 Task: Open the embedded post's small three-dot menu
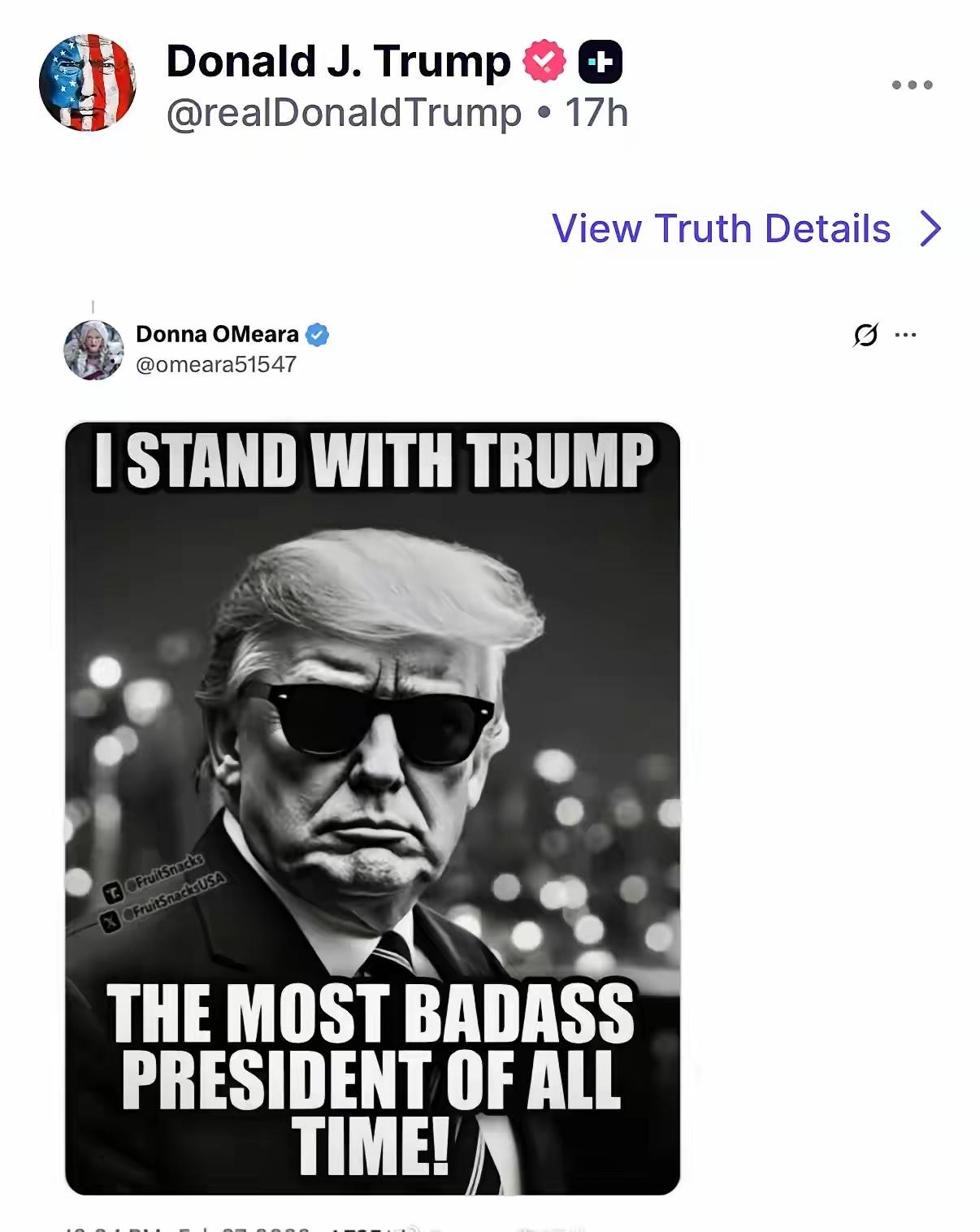[x=905, y=335]
